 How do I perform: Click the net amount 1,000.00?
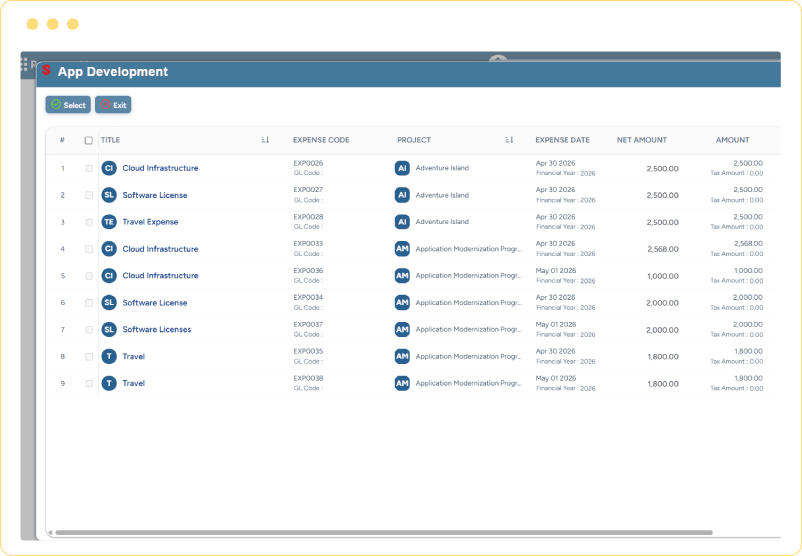click(663, 276)
